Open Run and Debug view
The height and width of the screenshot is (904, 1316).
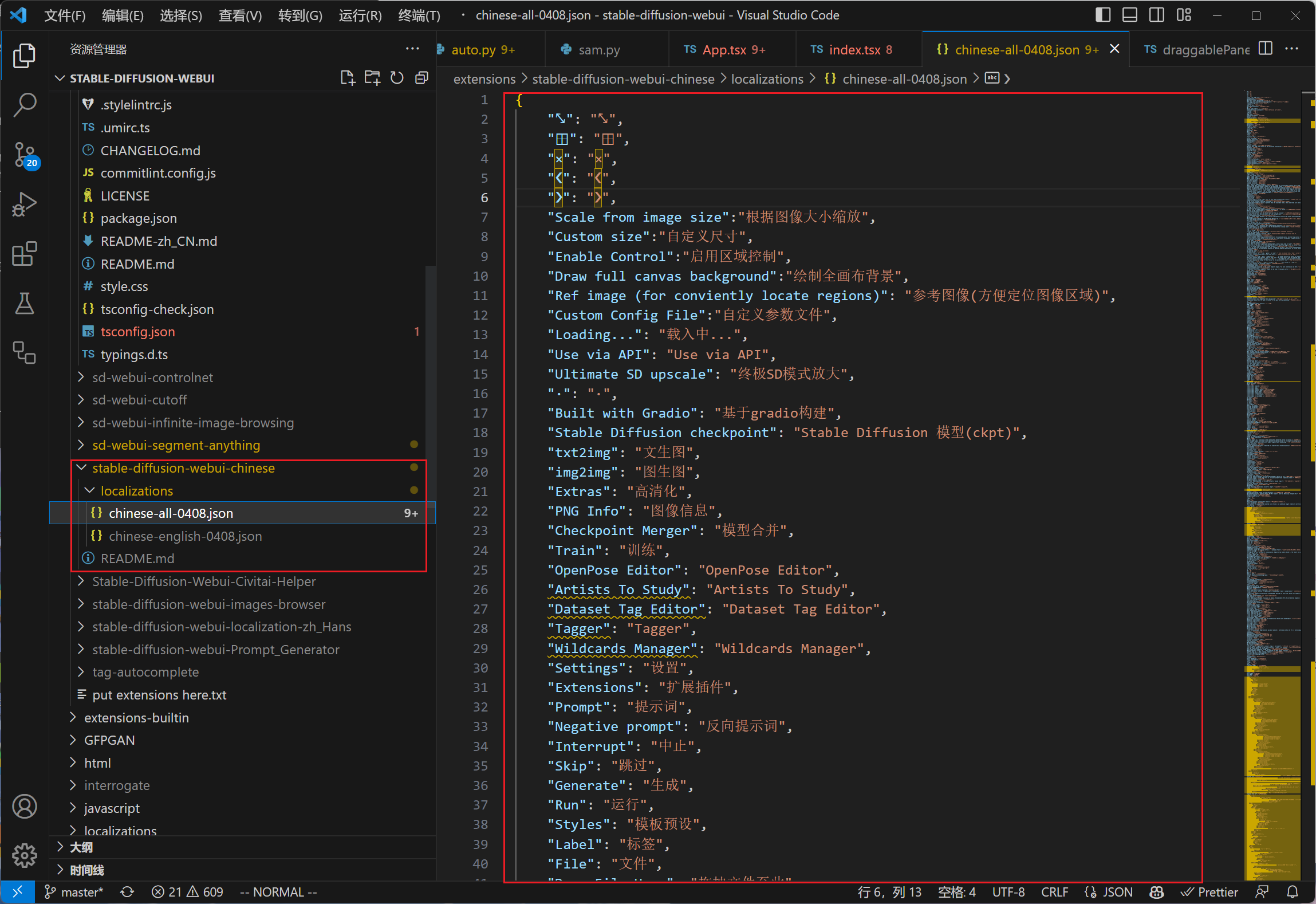(x=25, y=204)
